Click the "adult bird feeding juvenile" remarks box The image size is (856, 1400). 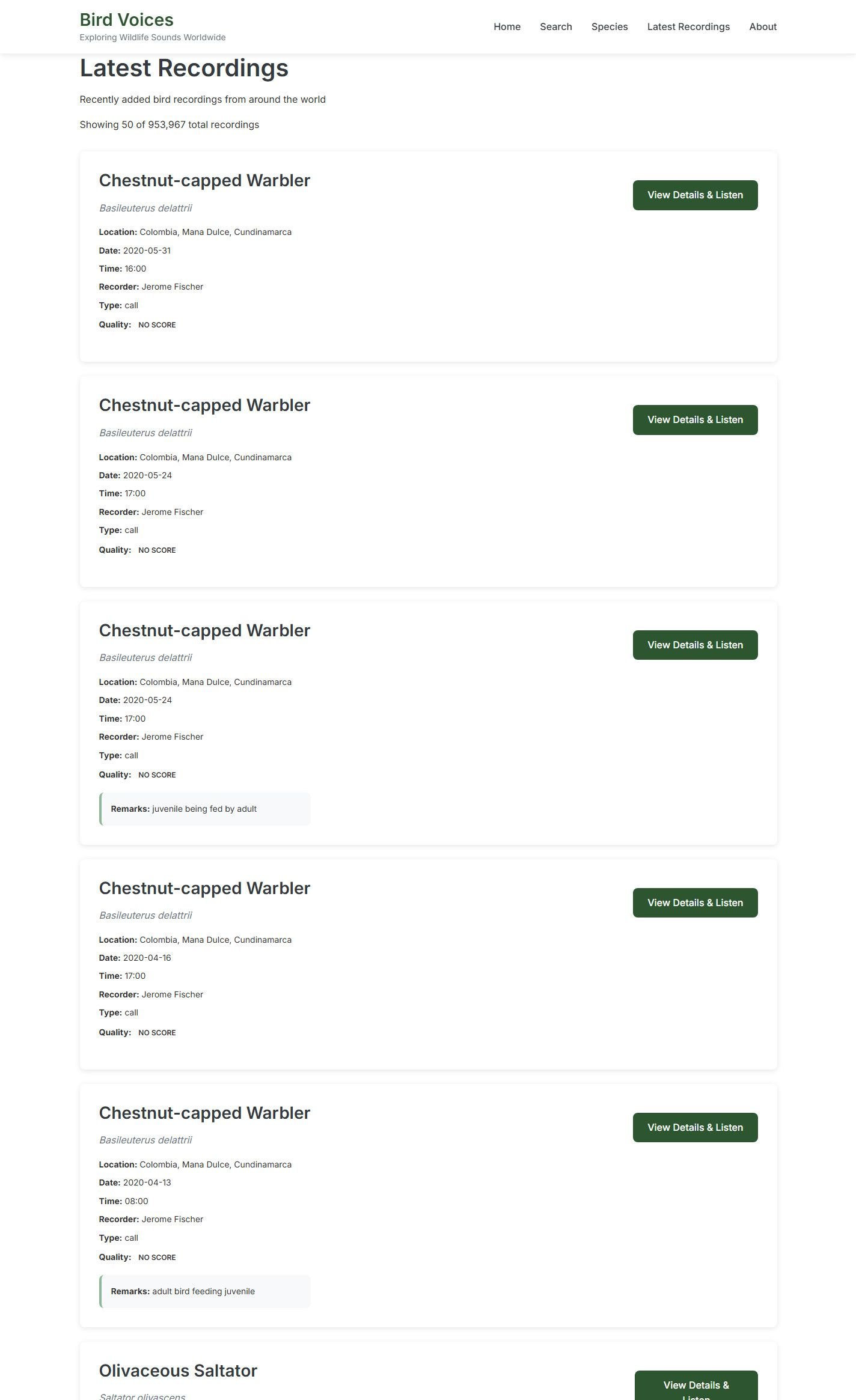[204, 1291]
